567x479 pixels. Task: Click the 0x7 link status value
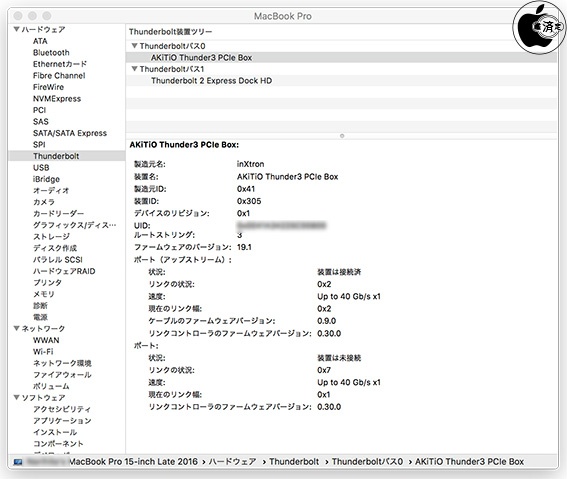pos(324,370)
